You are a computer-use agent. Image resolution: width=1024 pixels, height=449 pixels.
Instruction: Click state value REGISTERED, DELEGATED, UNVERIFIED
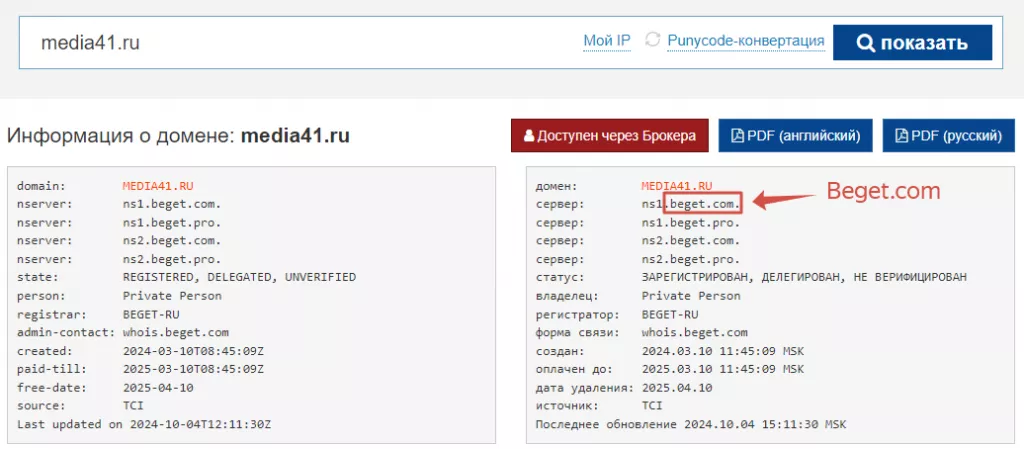[x=239, y=277]
